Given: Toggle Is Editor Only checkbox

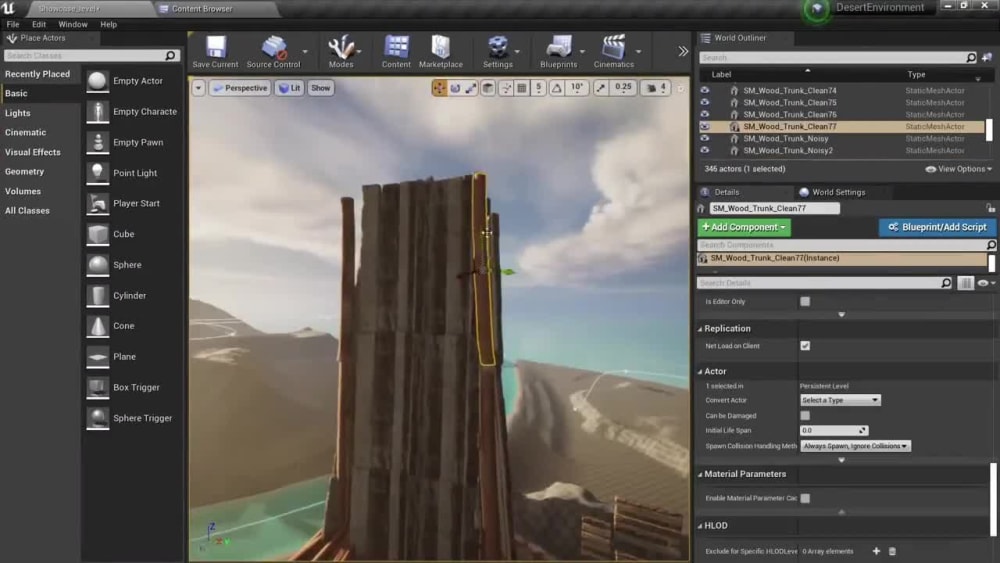Looking at the screenshot, I should 805,302.
